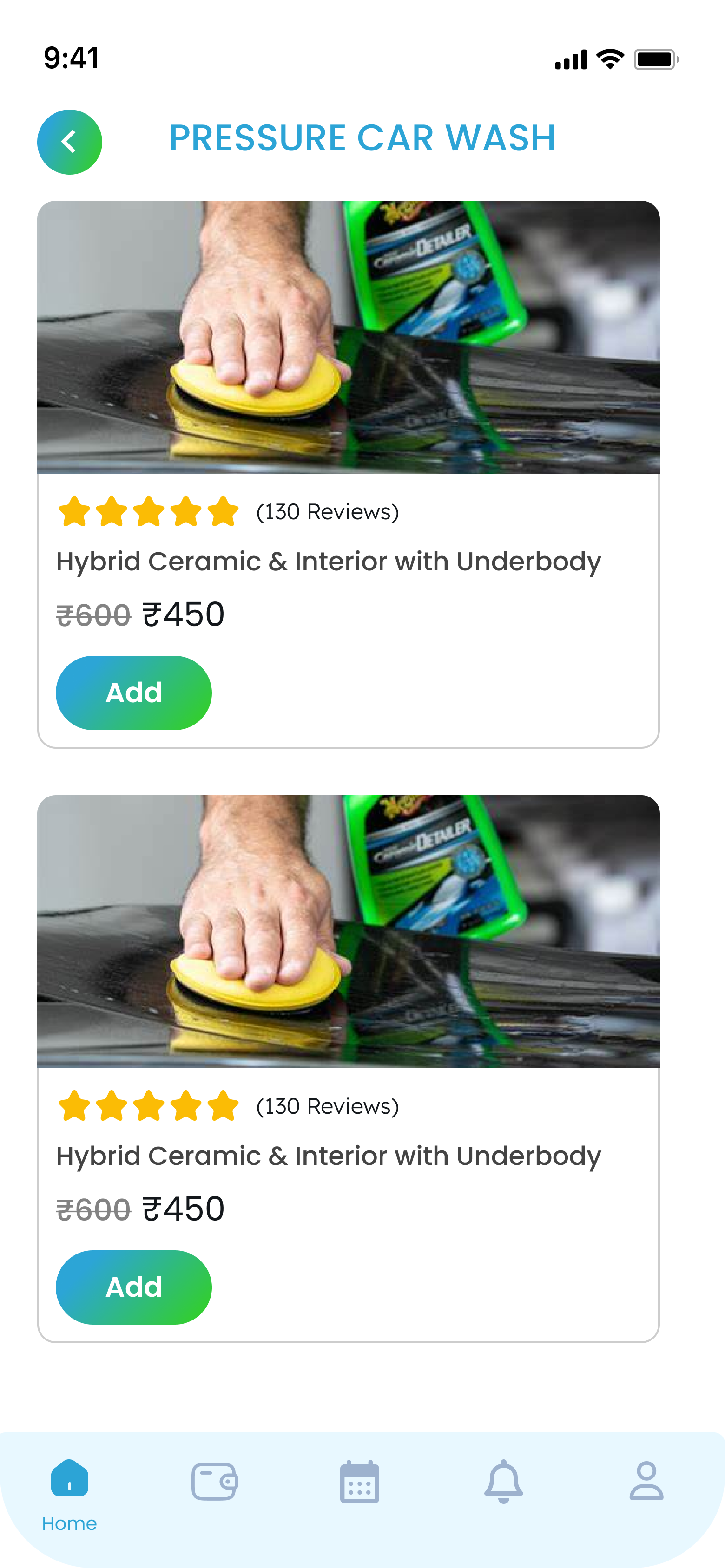
Task: Open the Home tab in bottom bar
Action: point(69,1495)
